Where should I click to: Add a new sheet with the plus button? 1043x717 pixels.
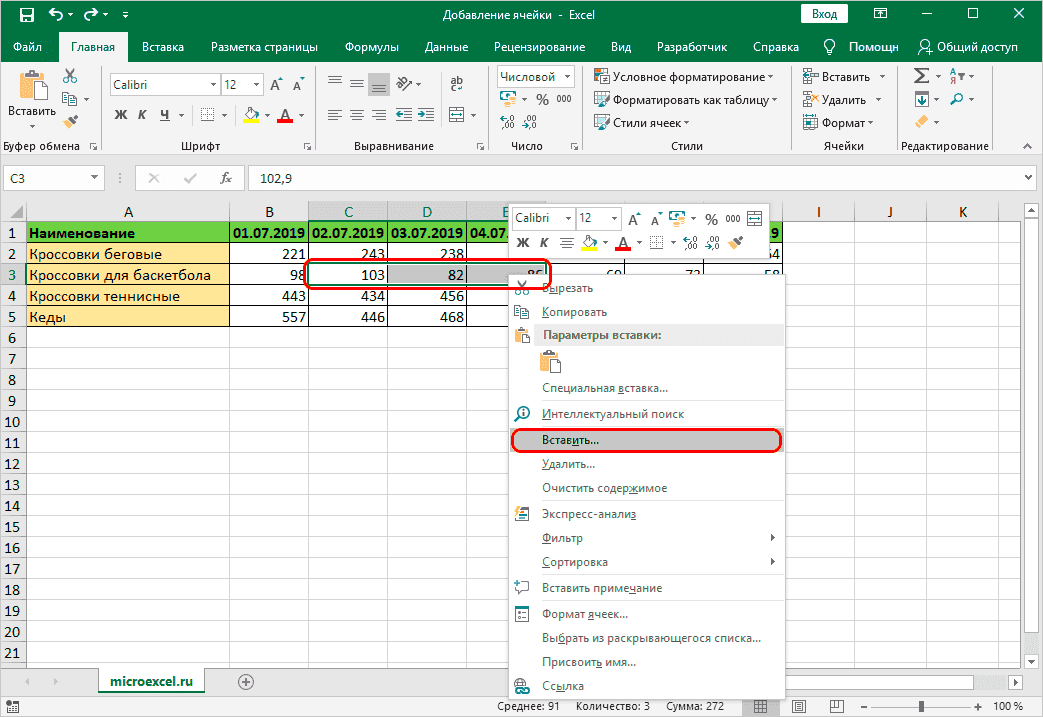(x=246, y=681)
